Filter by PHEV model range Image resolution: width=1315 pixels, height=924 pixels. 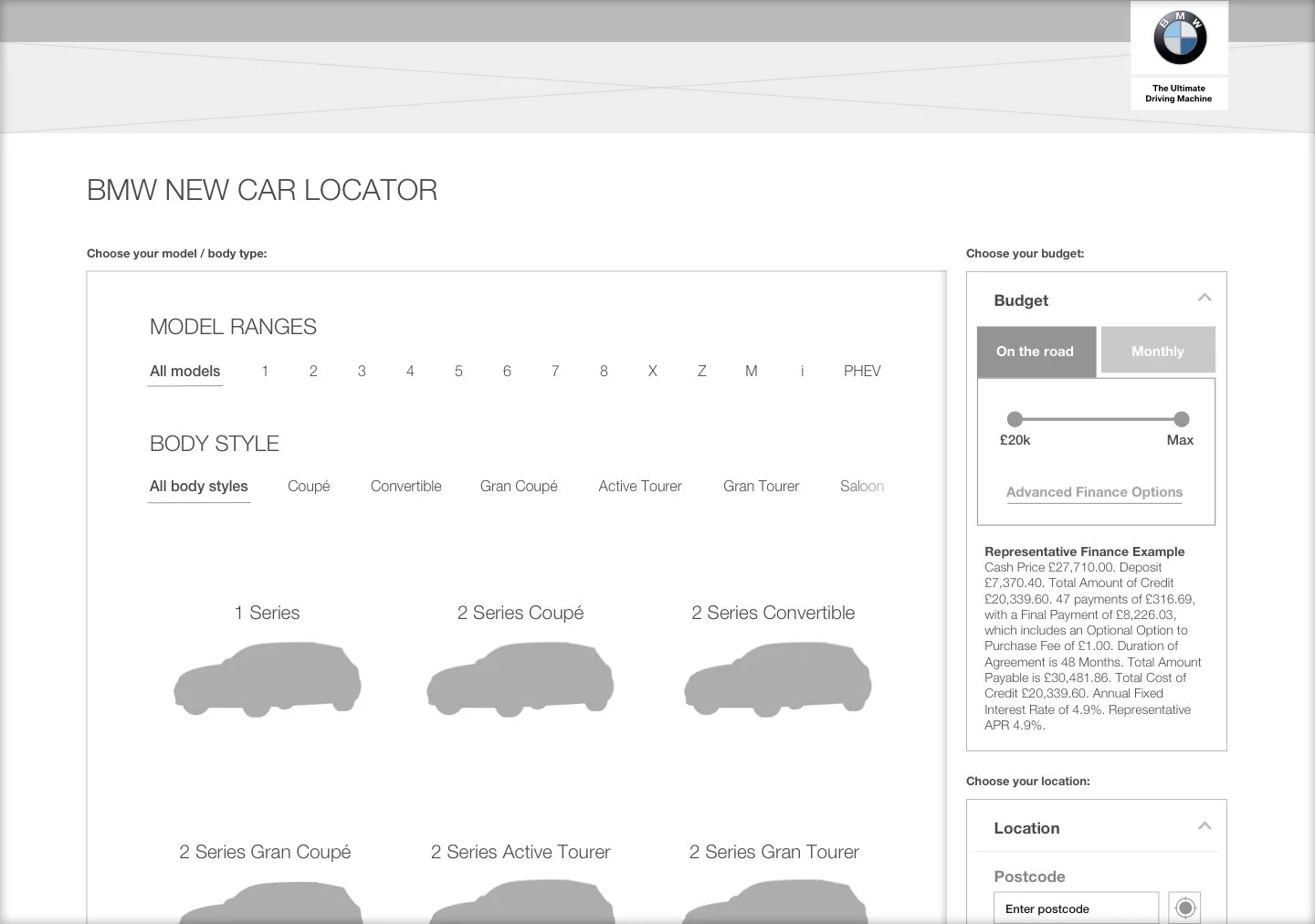click(x=862, y=371)
